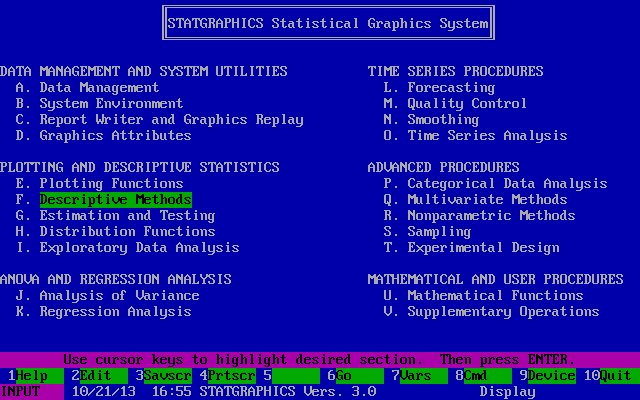Open System Environment option
The width and height of the screenshot is (640, 400).
tap(111, 104)
